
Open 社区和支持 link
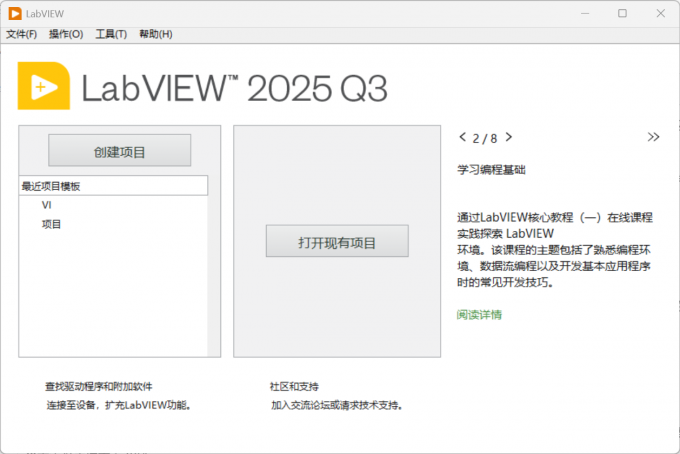[x=294, y=386]
